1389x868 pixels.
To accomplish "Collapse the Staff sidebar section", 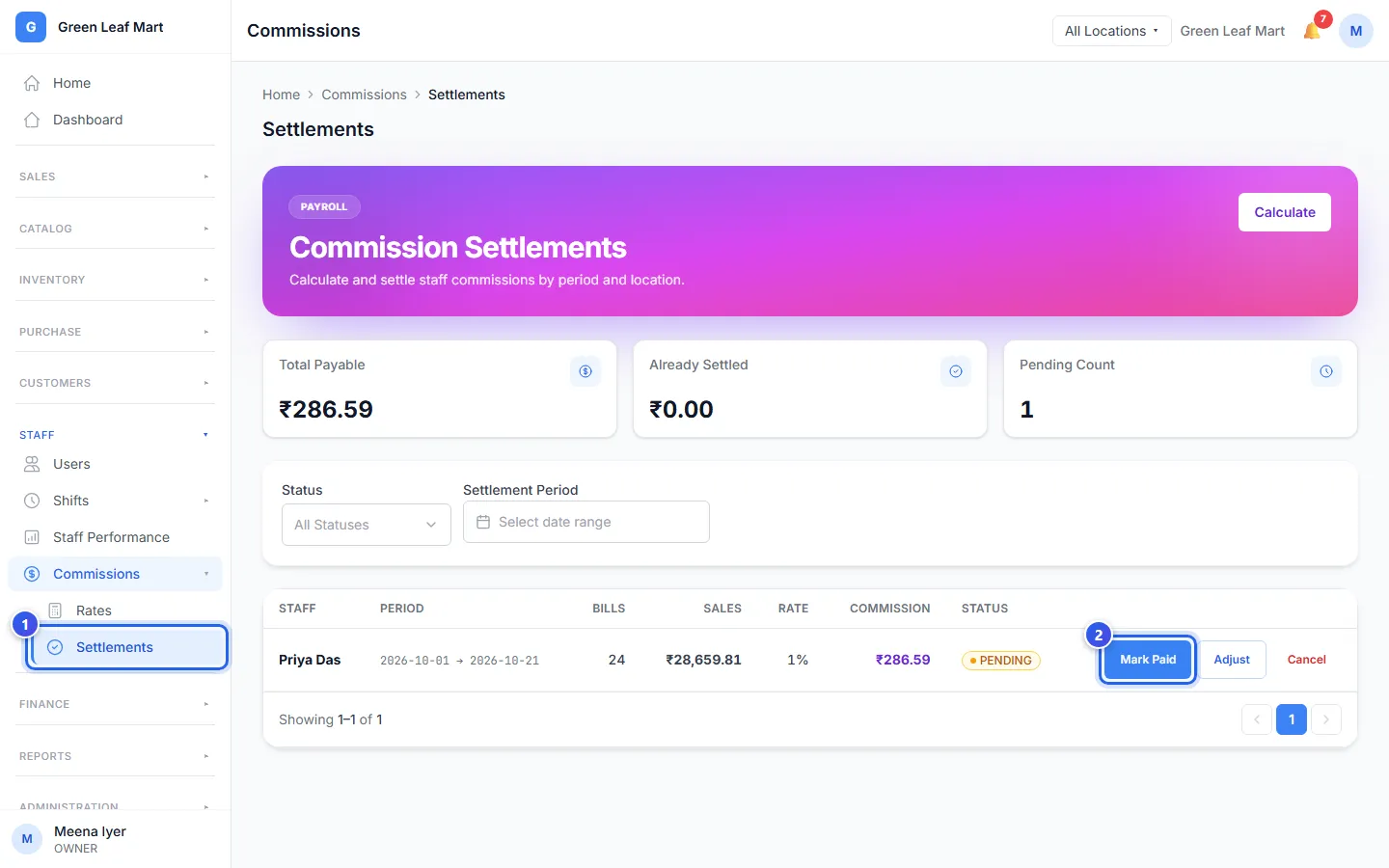I will [115, 435].
